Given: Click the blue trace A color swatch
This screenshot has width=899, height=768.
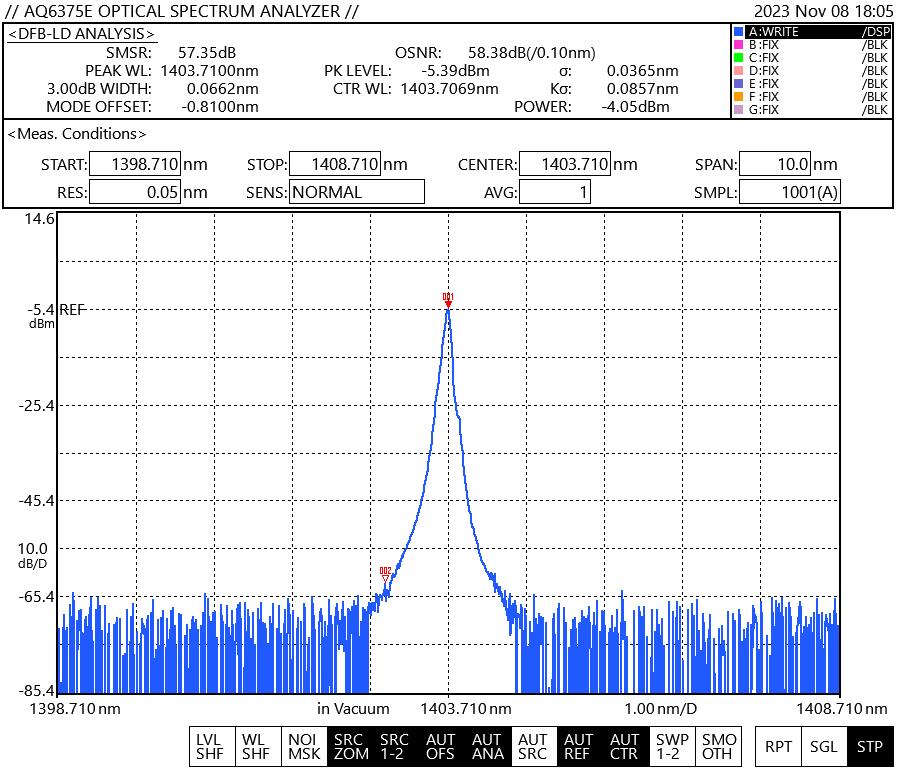Looking at the screenshot, I should coord(738,32).
